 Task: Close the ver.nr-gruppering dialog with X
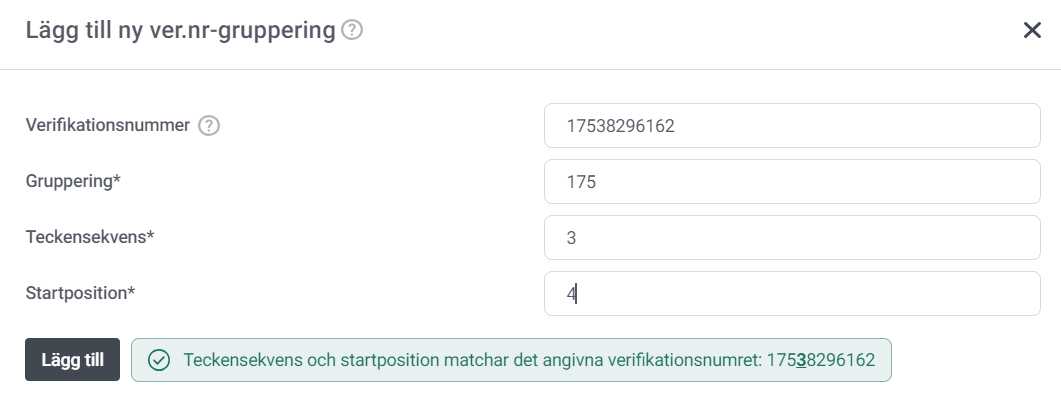[x=1032, y=30]
